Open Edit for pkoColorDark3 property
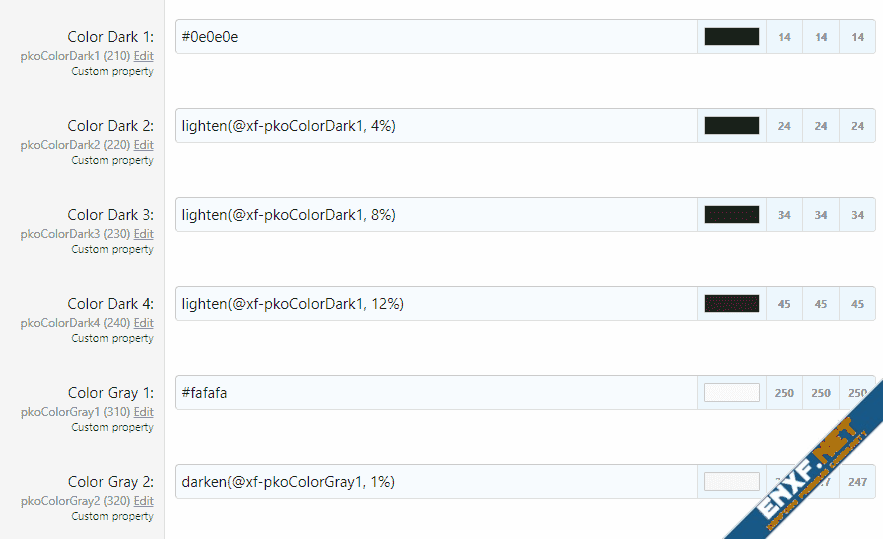 point(144,235)
